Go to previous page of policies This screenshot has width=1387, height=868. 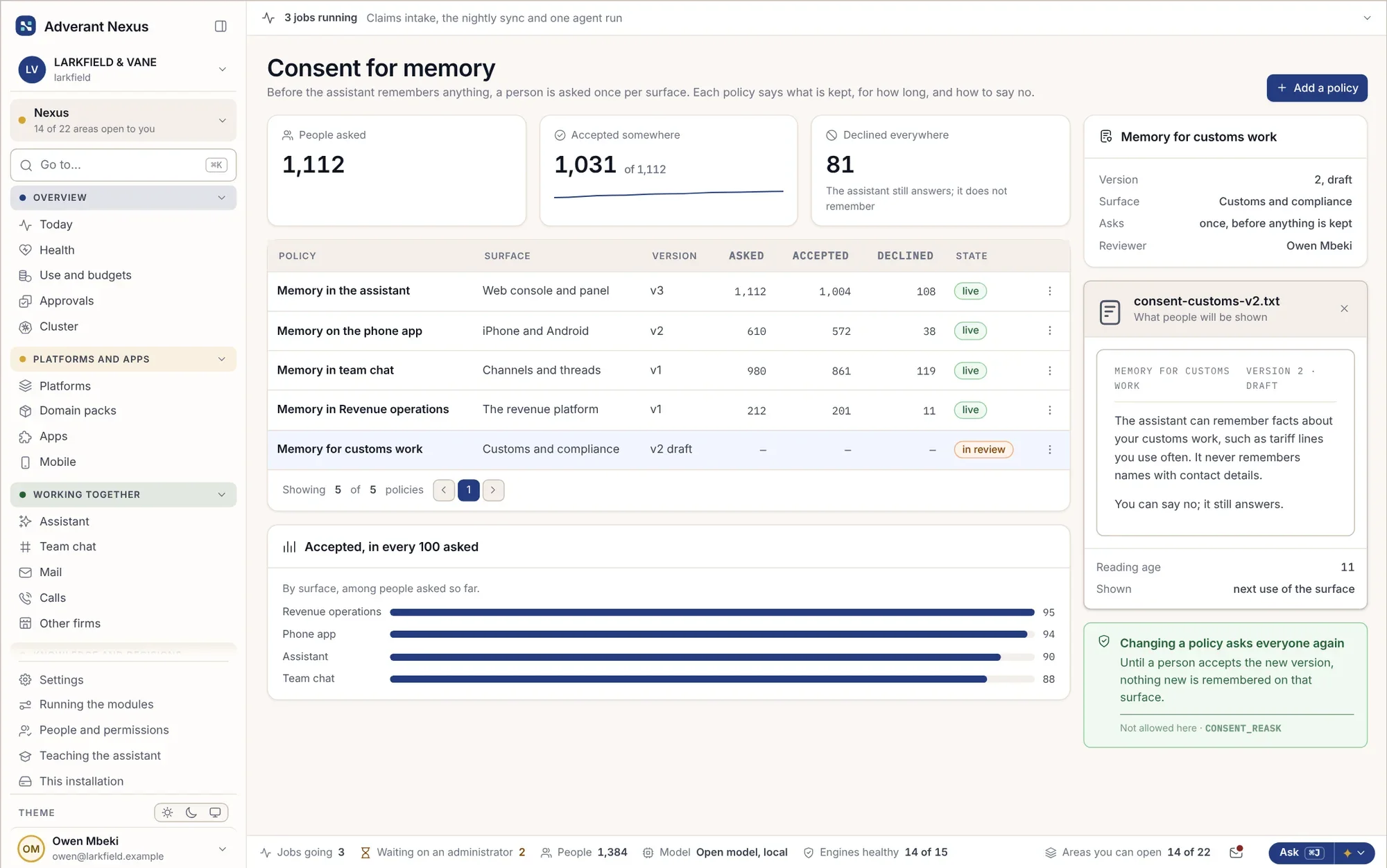(444, 490)
